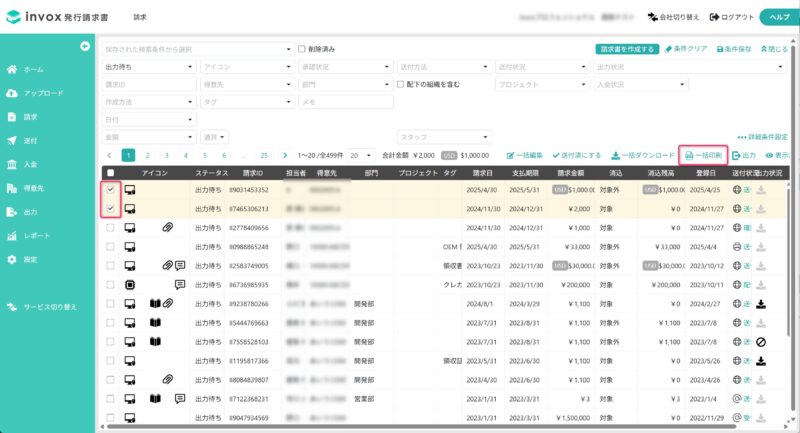Click the 出力 export icon in sidebar

click(12, 212)
